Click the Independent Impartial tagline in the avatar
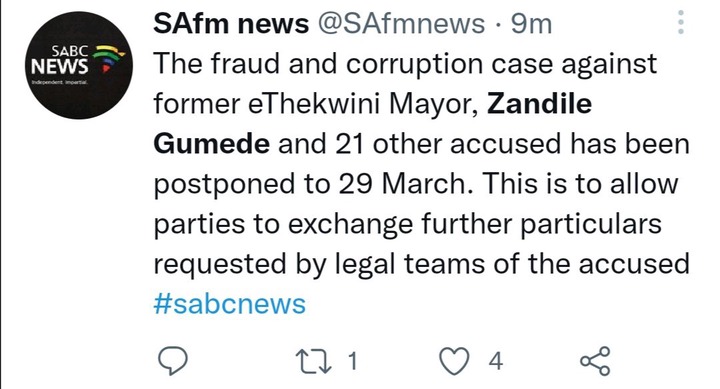This screenshot has height=389, width=720. (x=59, y=83)
